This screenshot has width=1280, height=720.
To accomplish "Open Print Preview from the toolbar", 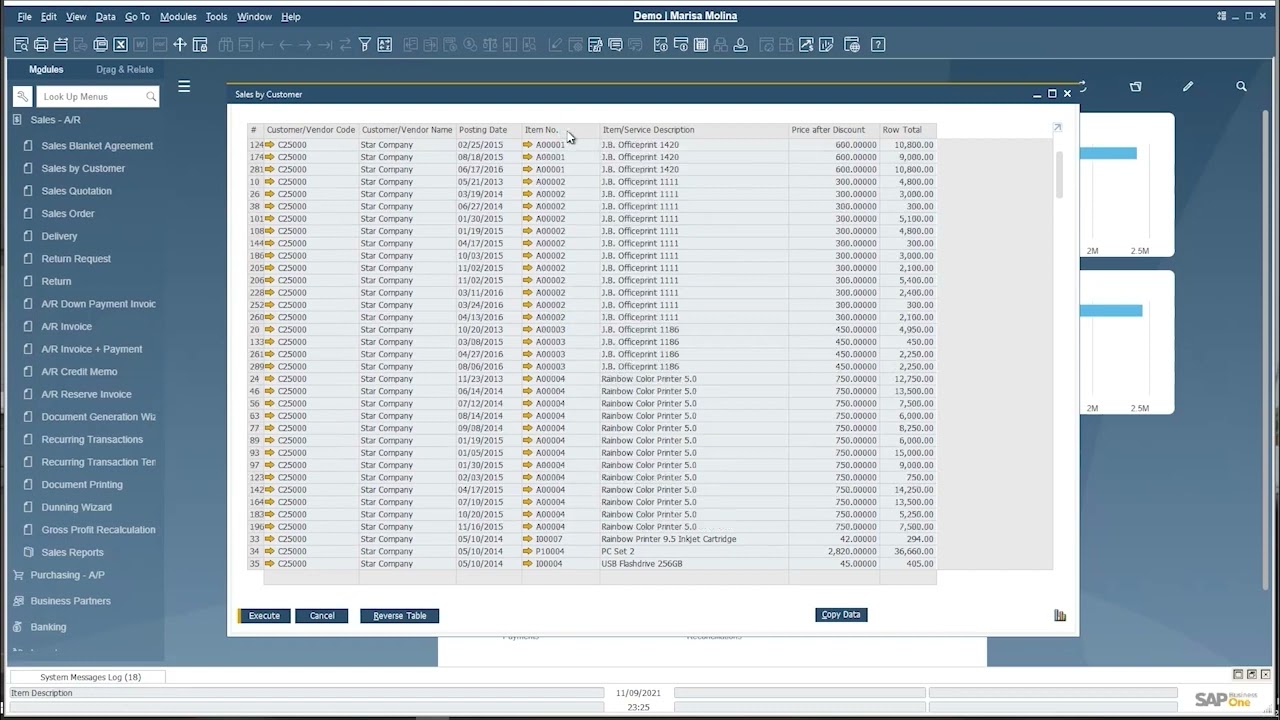I will click(21, 45).
